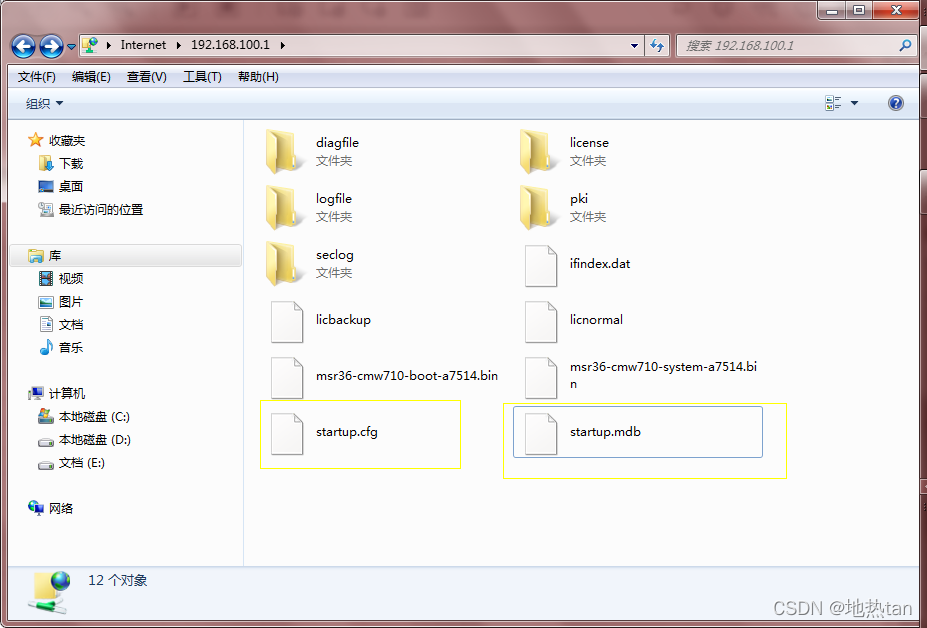Screen dimensions: 927x628
Task: Select the startup.cfg file icon
Action: (x=287, y=433)
